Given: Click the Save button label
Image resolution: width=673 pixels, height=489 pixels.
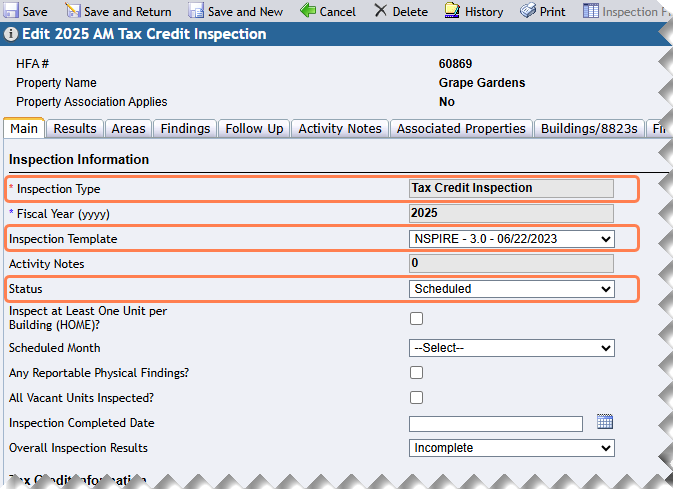Looking at the screenshot, I should click(x=35, y=12).
